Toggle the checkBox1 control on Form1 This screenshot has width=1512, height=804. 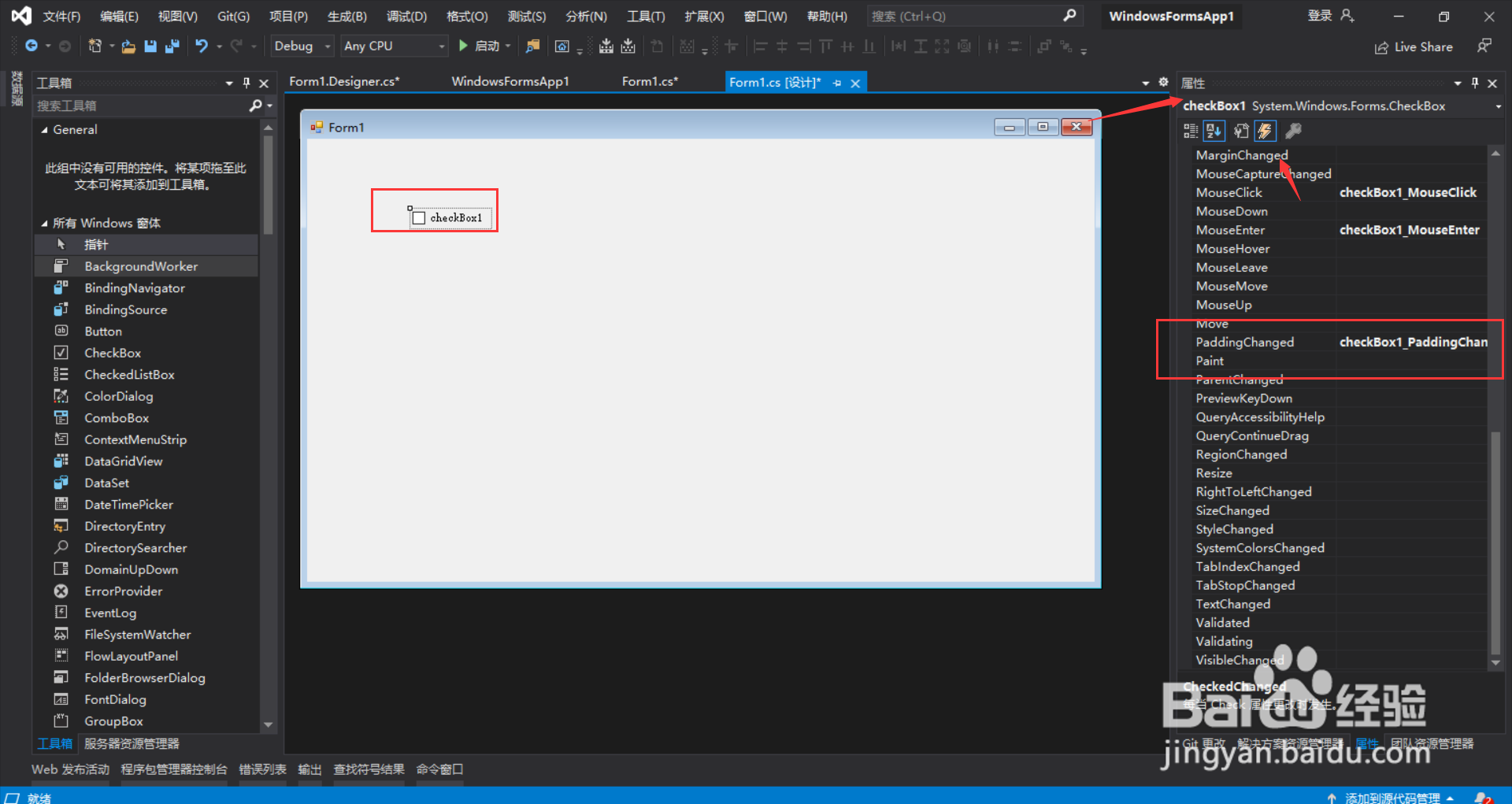point(419,218)
